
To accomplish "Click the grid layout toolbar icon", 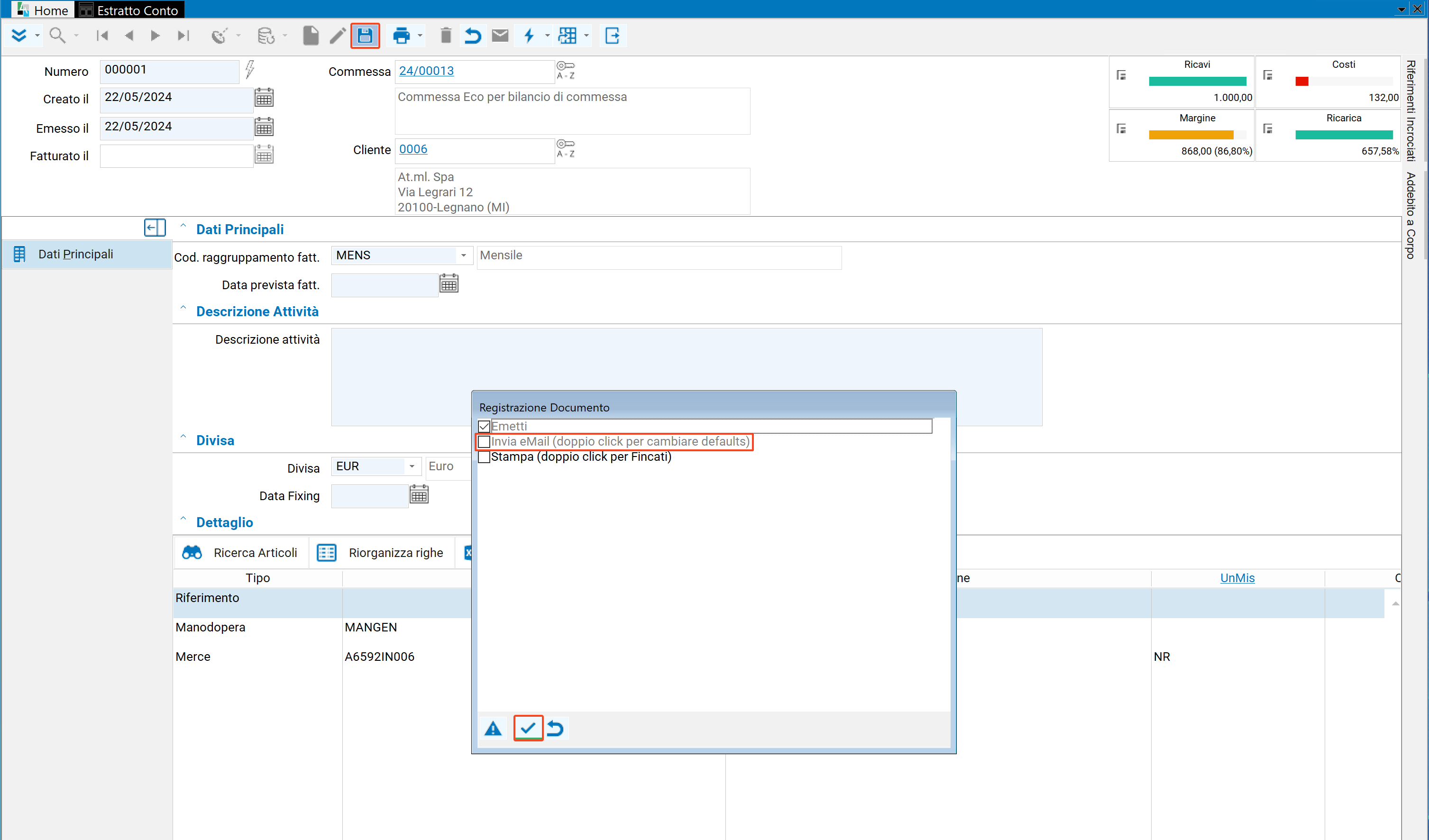I will [567, 36].
